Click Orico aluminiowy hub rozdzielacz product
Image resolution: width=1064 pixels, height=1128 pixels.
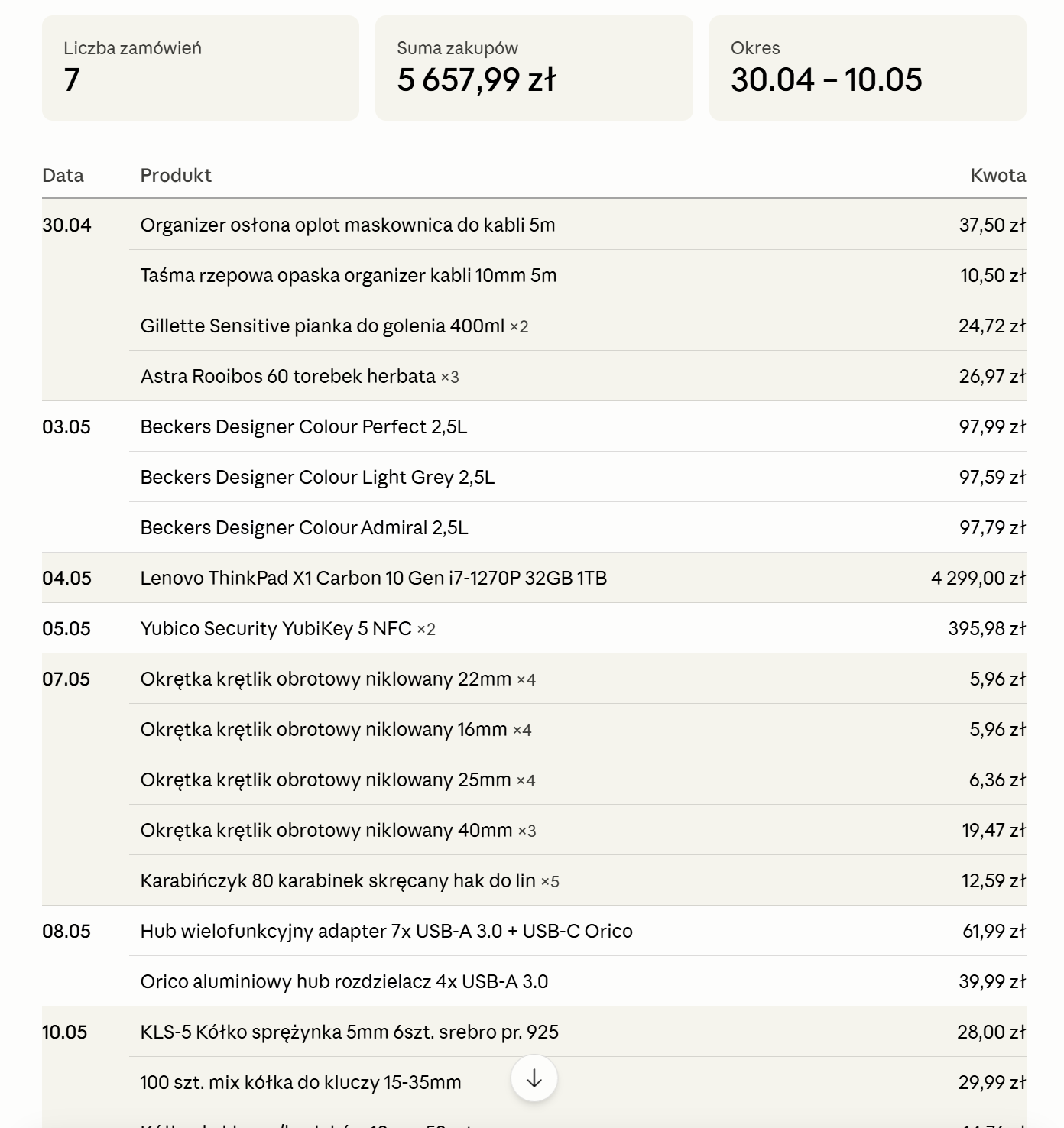point(344,981)
